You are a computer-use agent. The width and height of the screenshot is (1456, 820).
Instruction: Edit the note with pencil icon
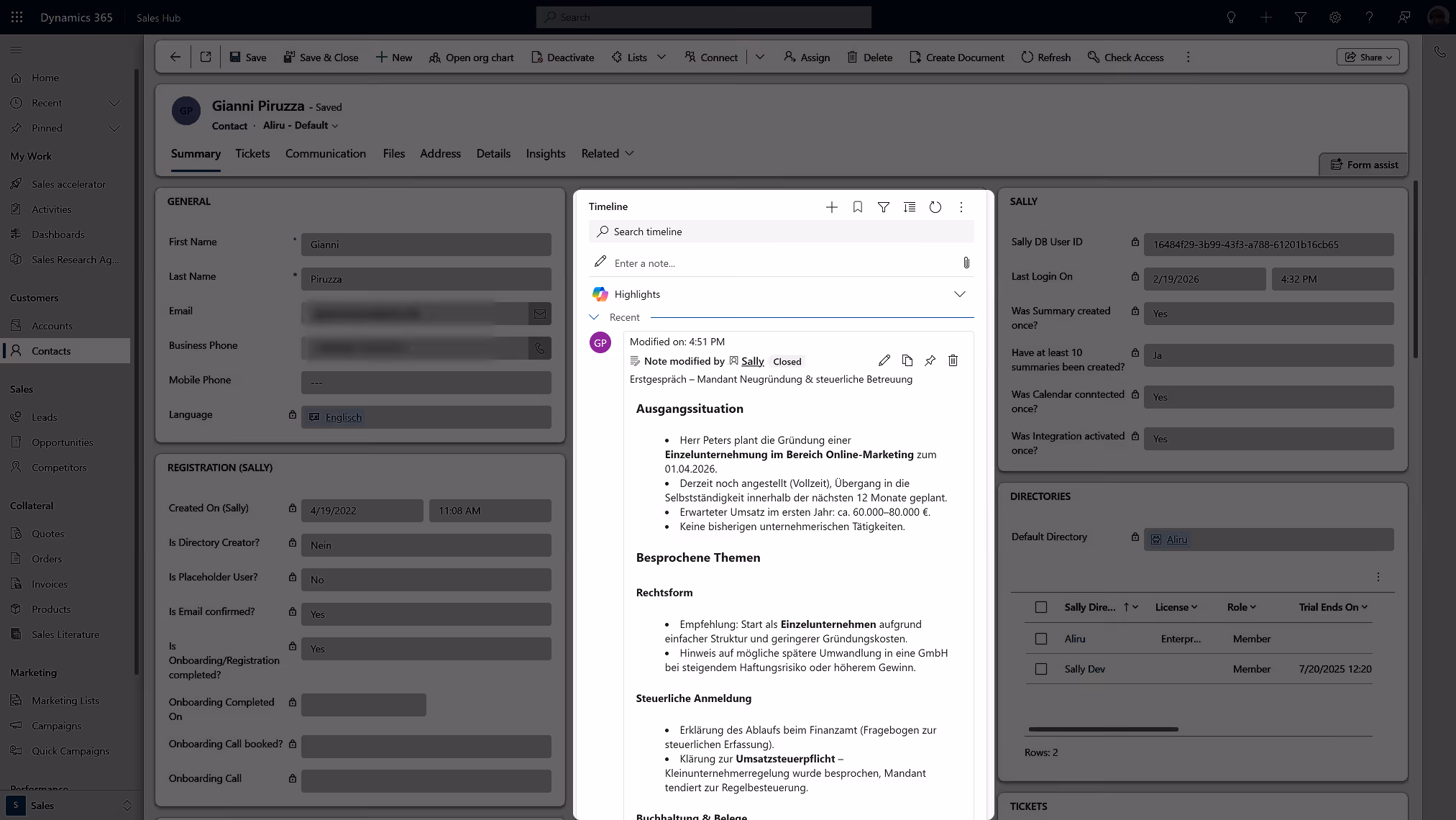(884, 360)
